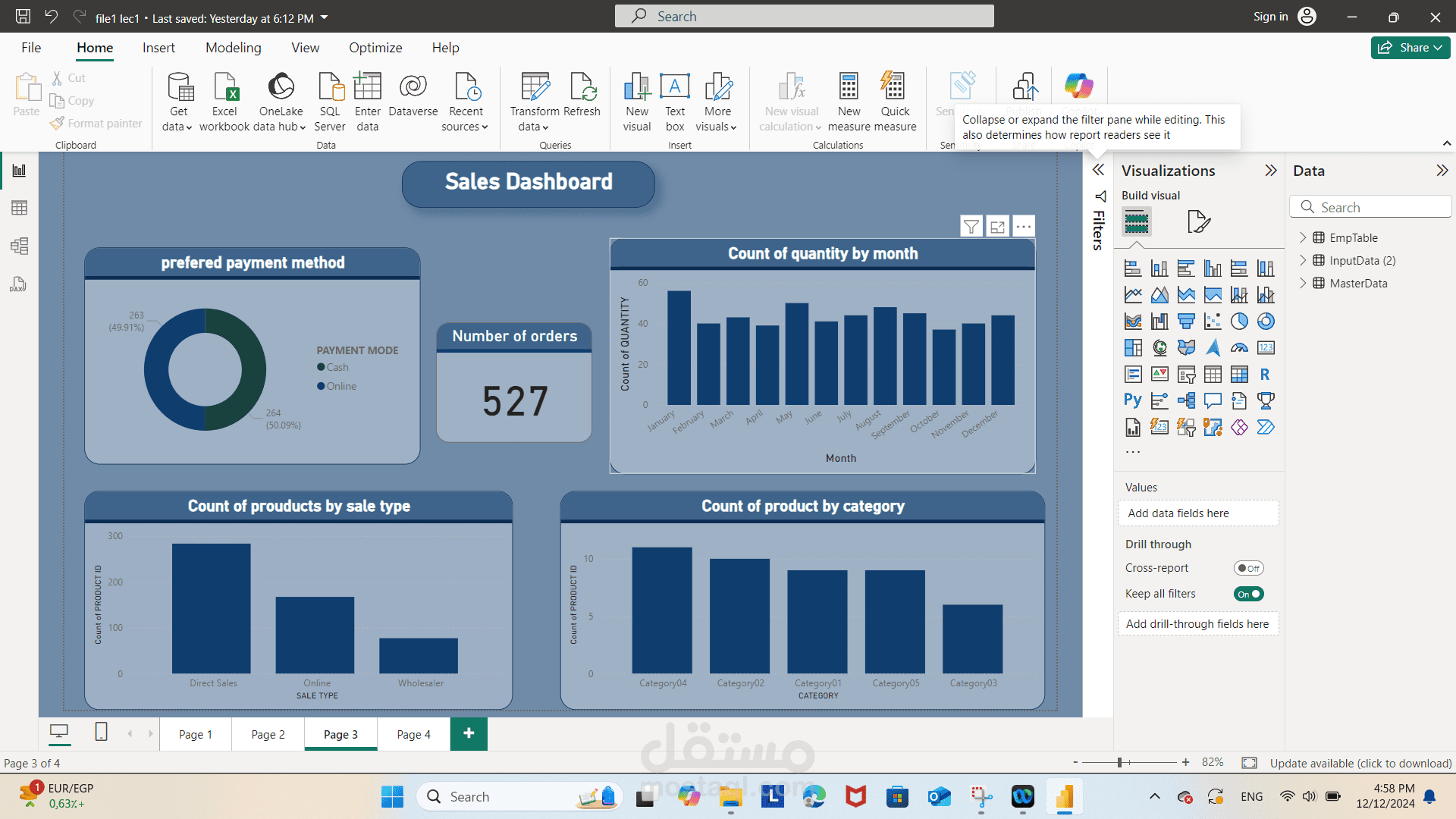Click zoom in plus button
Screen dimensions: 1456x819
[1185, 762]
